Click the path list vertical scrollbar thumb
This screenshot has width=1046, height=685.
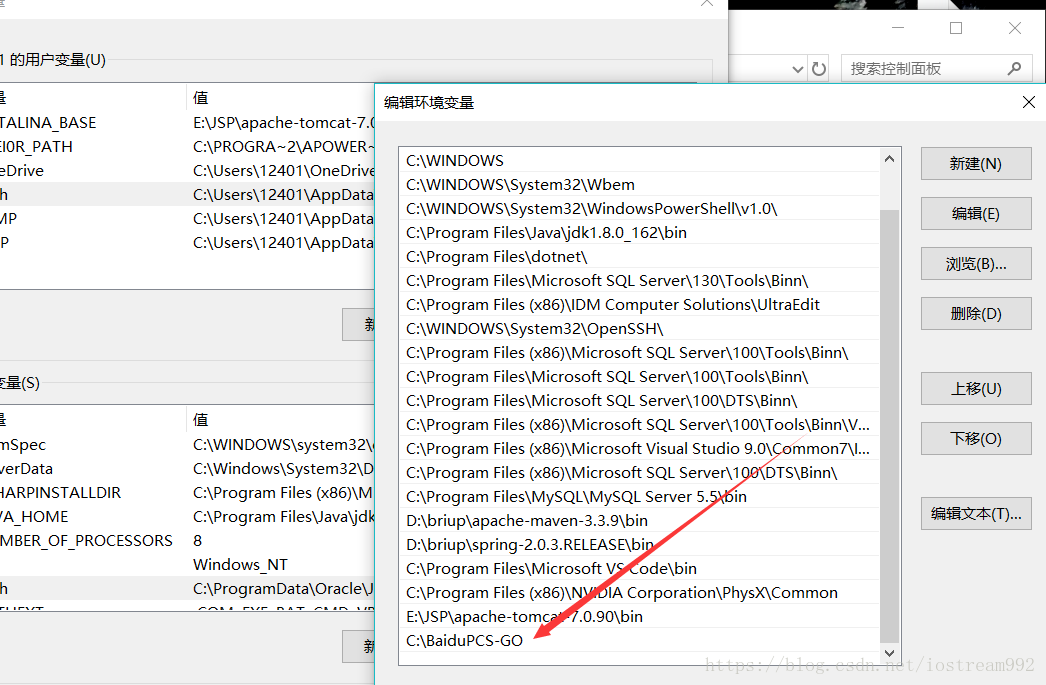pos(889,426)
